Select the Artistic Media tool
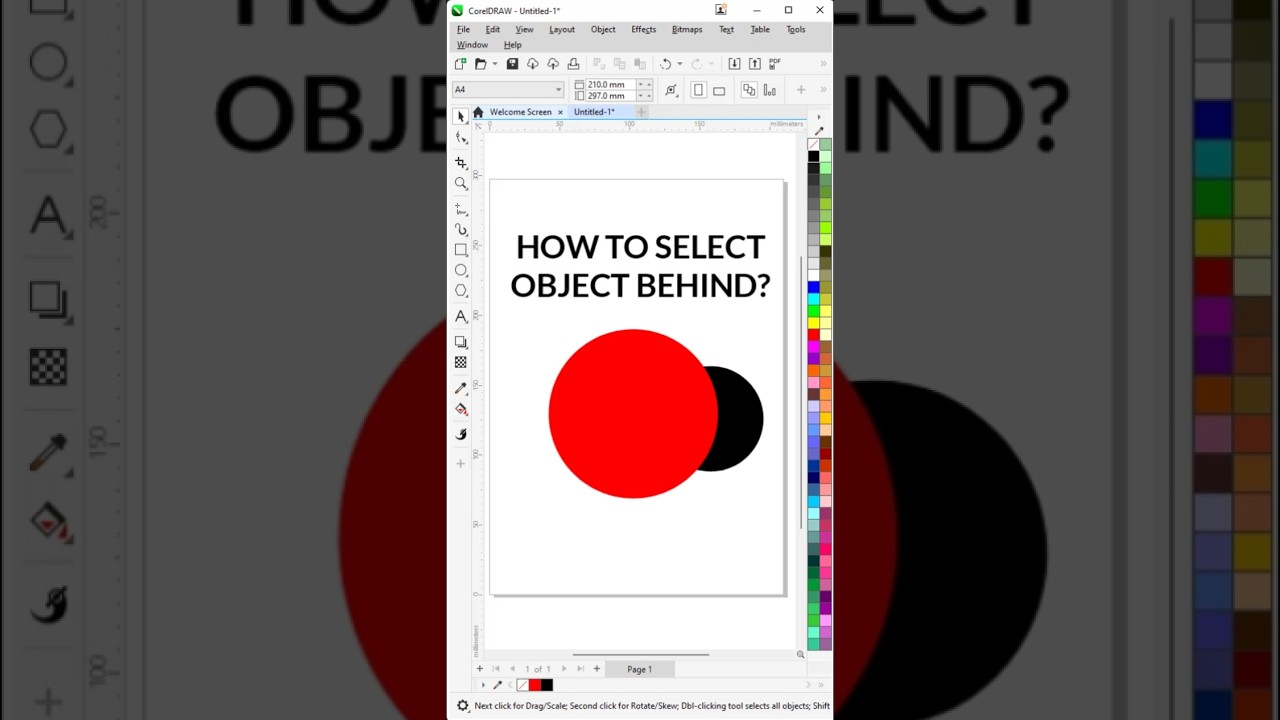The height and width of the screenshot is (720, 1280). coord(461,230)
